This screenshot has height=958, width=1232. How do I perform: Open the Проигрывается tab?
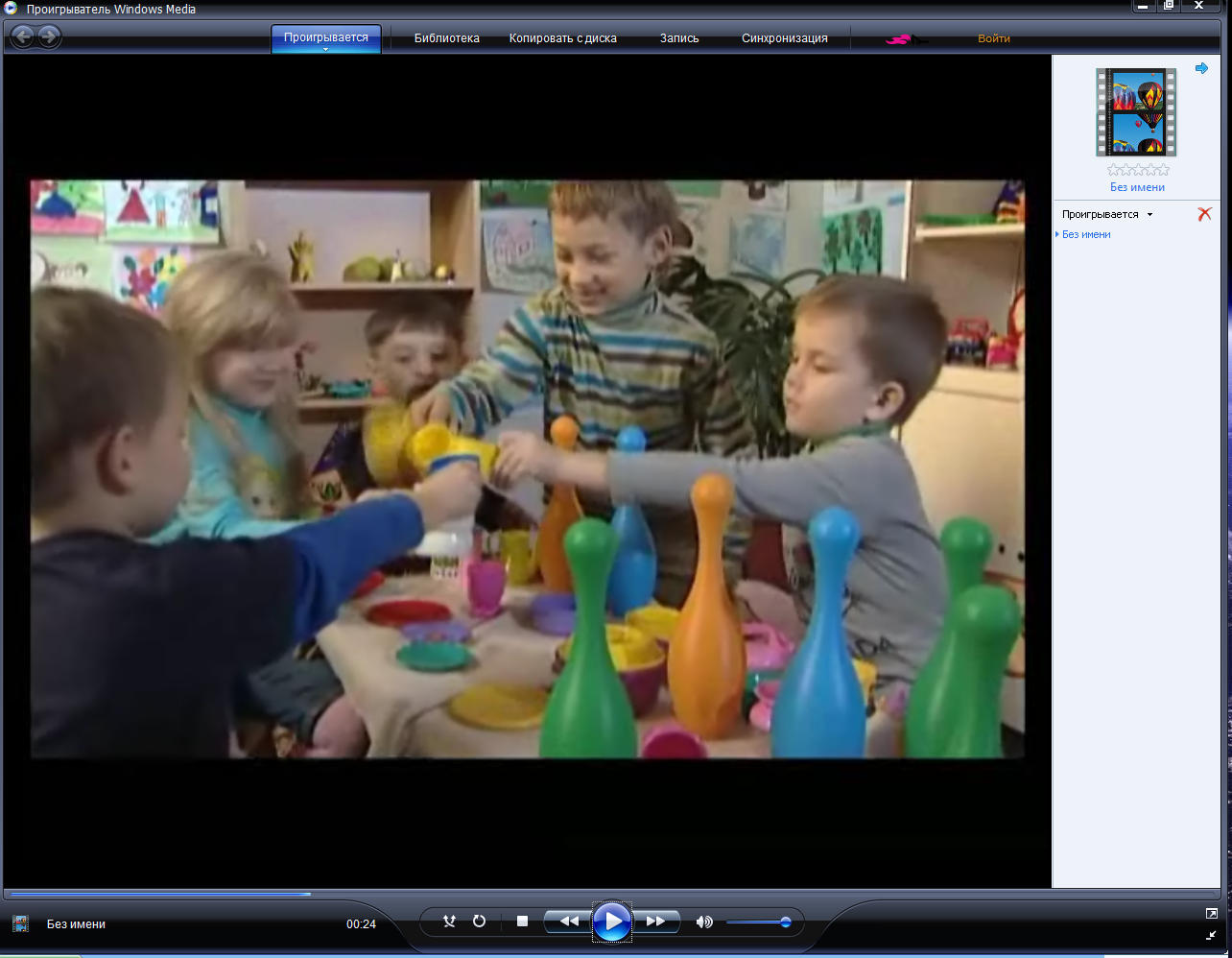(326, 37)
